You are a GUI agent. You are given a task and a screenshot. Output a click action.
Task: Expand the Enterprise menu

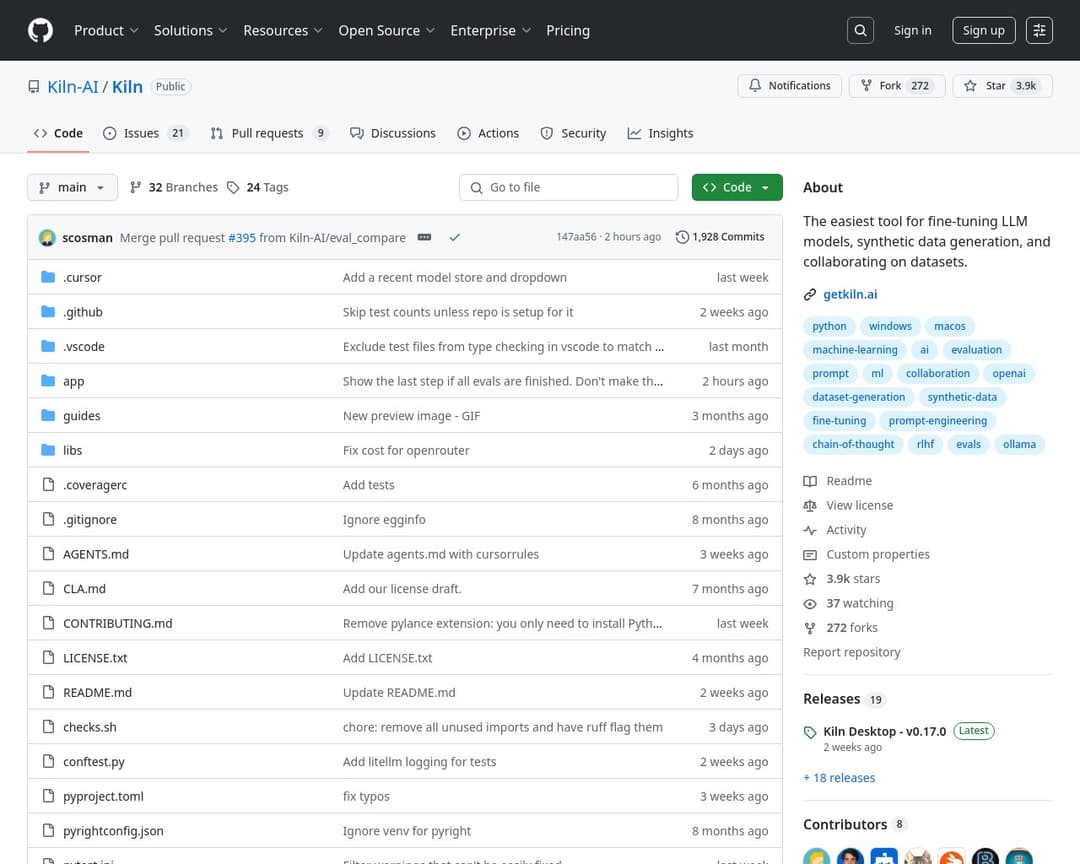pos(490,30)
